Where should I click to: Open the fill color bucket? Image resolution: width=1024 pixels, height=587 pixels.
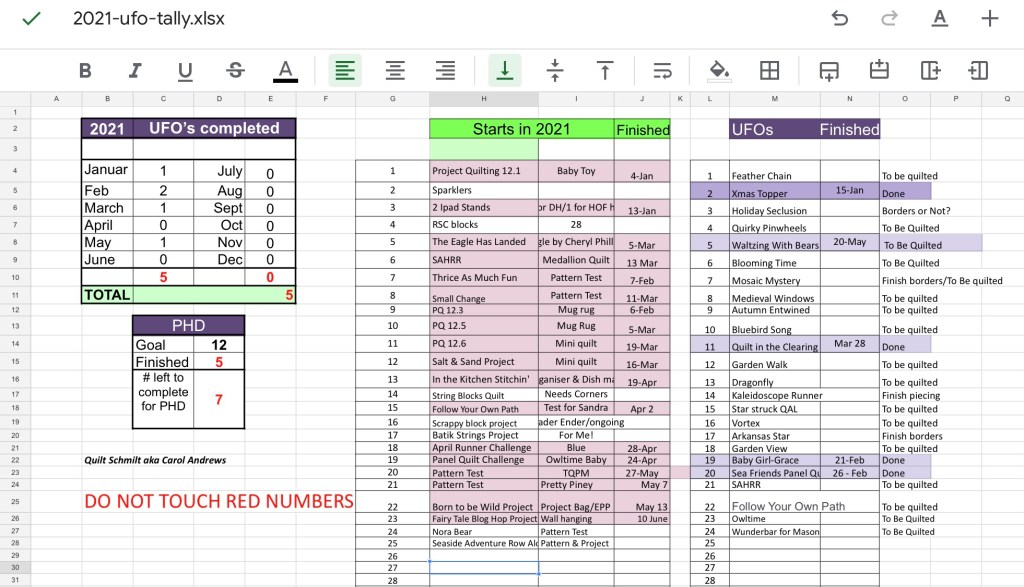pos(718,70)
